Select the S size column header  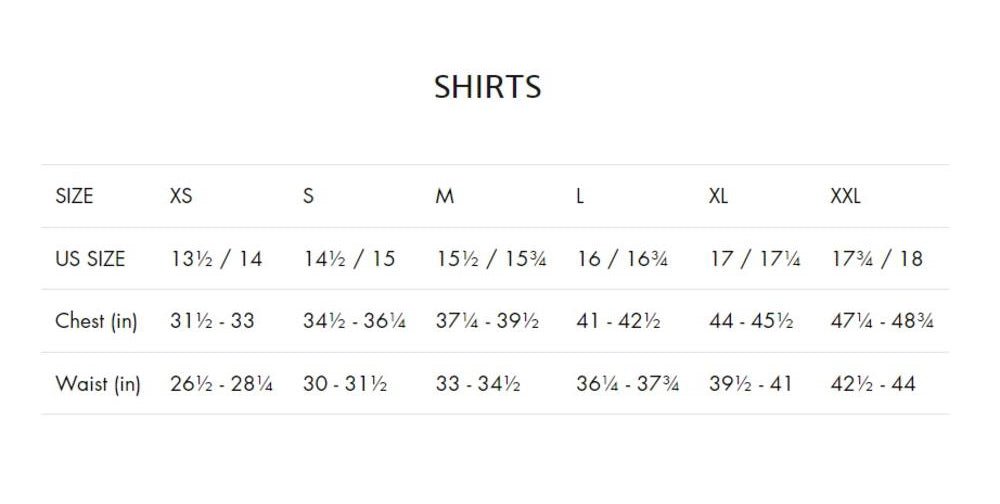(x=308, y=196)
